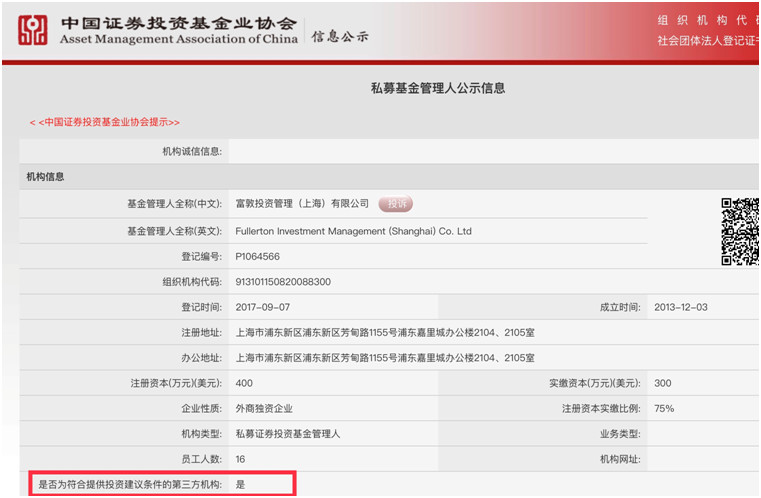Click the 业务类型 label
761x498 pixels.
pyautogui.click(x=620, y=434)
